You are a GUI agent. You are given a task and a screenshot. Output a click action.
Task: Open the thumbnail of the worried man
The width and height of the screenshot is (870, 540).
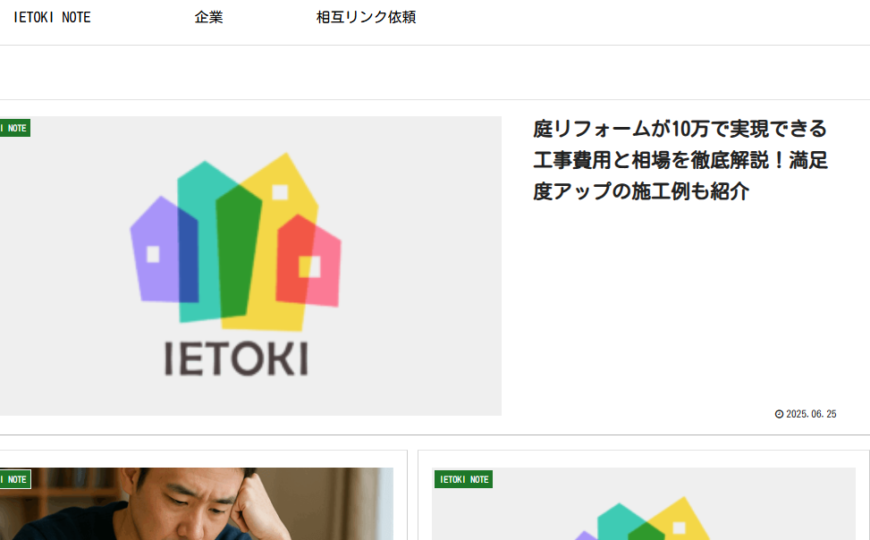(196, 503)
